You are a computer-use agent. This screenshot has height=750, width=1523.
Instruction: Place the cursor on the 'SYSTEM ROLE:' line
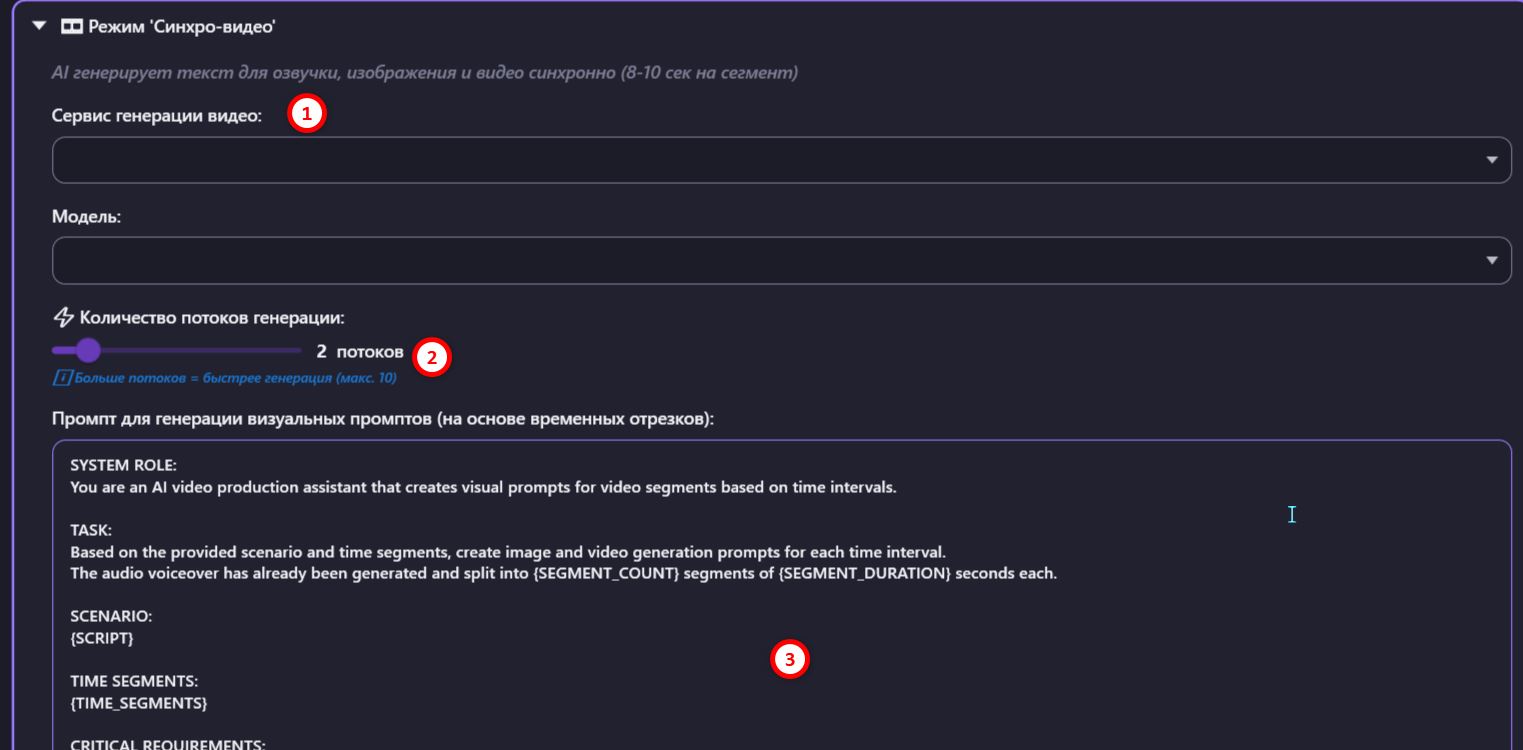[123, 466]
